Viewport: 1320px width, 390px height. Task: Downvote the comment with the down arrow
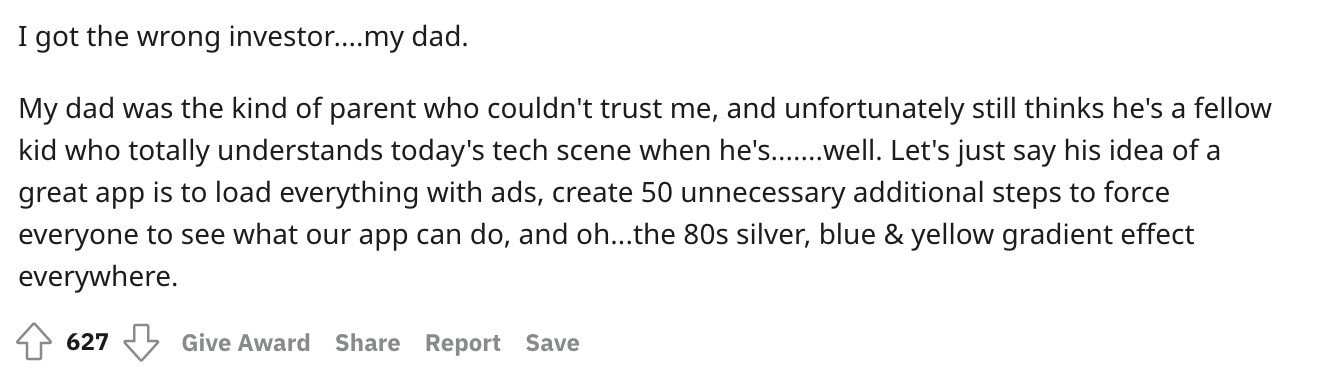click(141, 343)
